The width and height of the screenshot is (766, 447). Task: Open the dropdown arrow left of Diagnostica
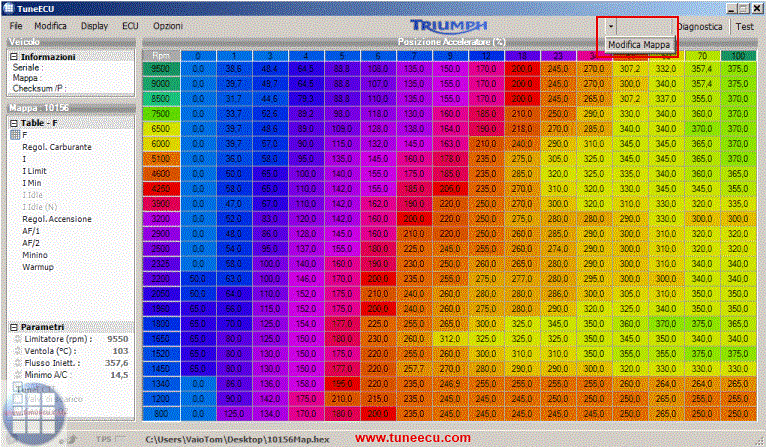pyautogui.click(x=611, y=26)
